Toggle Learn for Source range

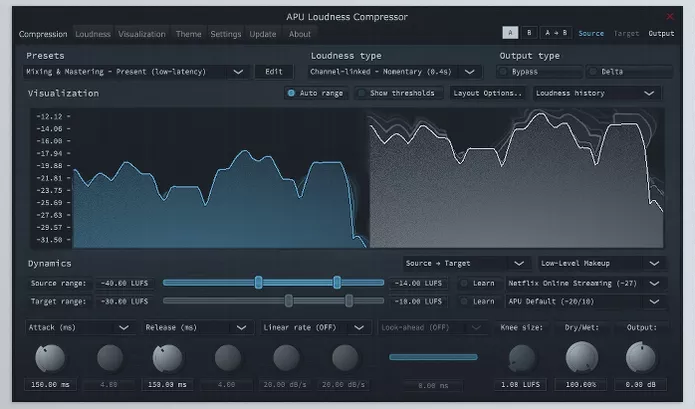[479, 283]
